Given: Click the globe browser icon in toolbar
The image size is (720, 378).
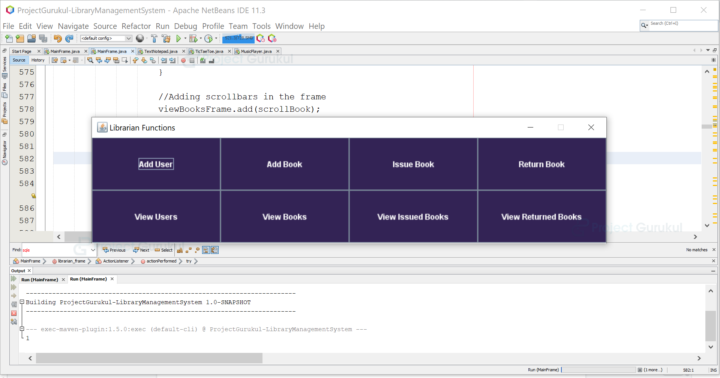Looking at the screenshot, I should tap(140, 39).
